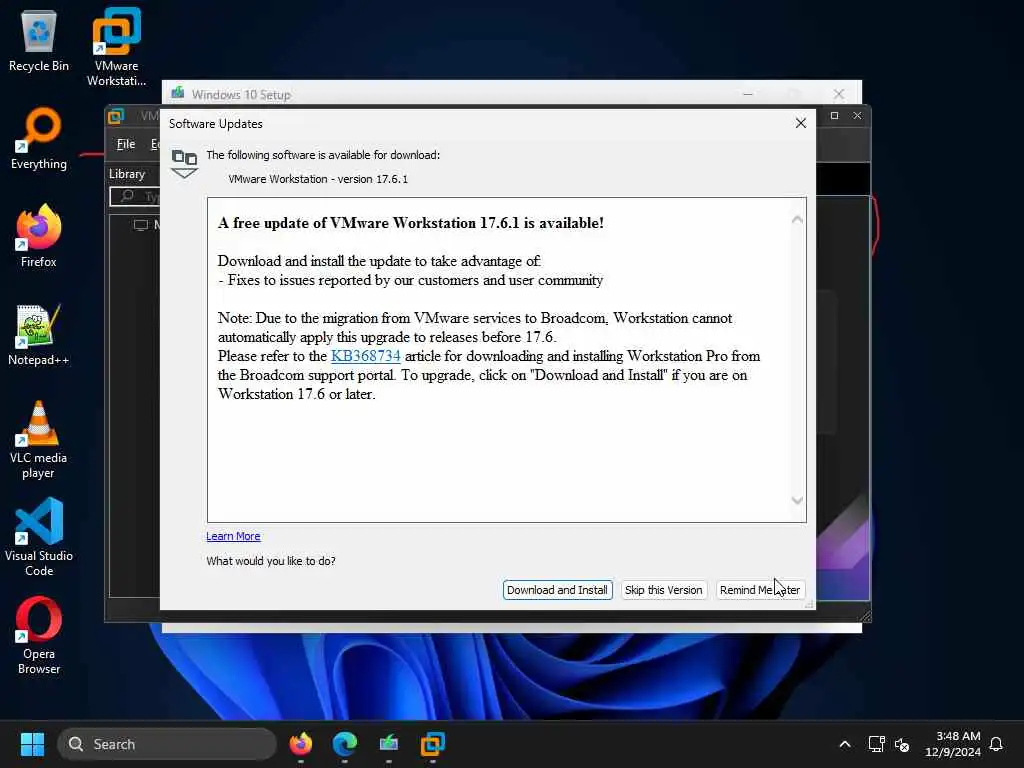Open the clock showing 3:48 AM
The height and width of the screenshot is (768, 1024).
tap(952, 744)
